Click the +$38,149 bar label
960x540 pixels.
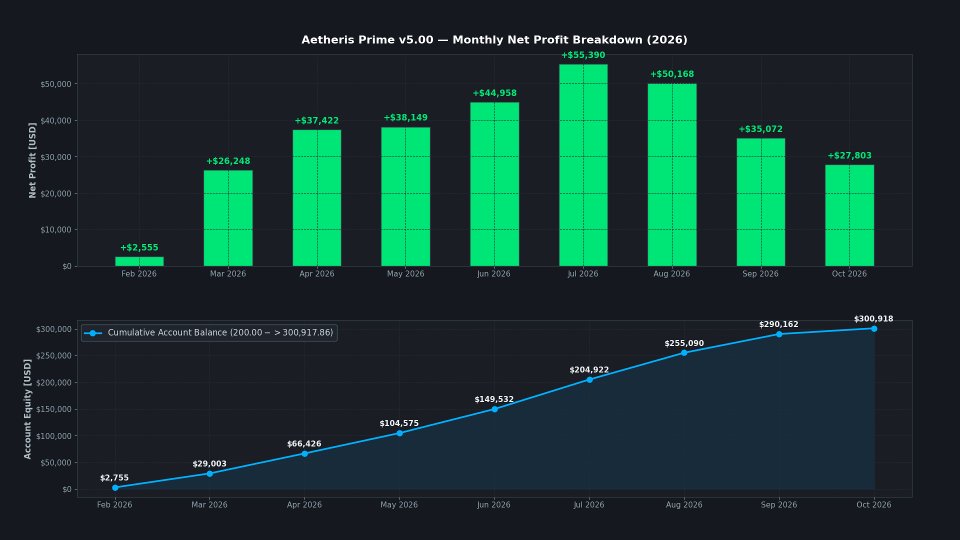tap(405, 118)
